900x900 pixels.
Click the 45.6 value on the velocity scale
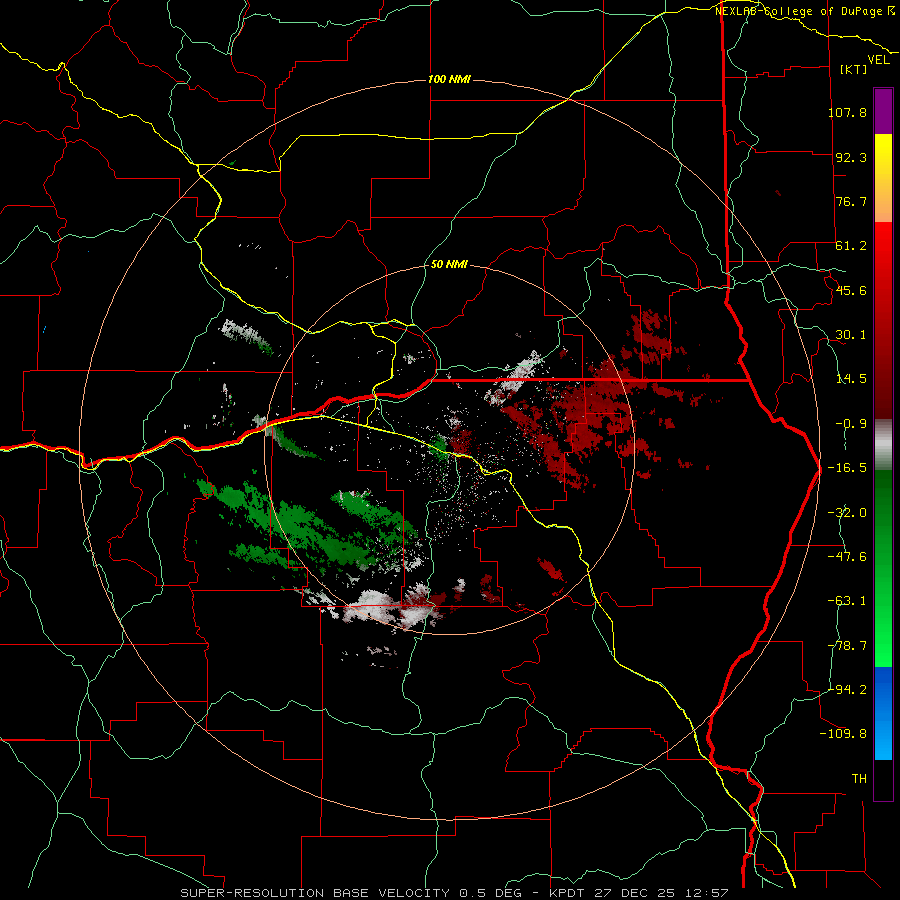click(851, 290)
